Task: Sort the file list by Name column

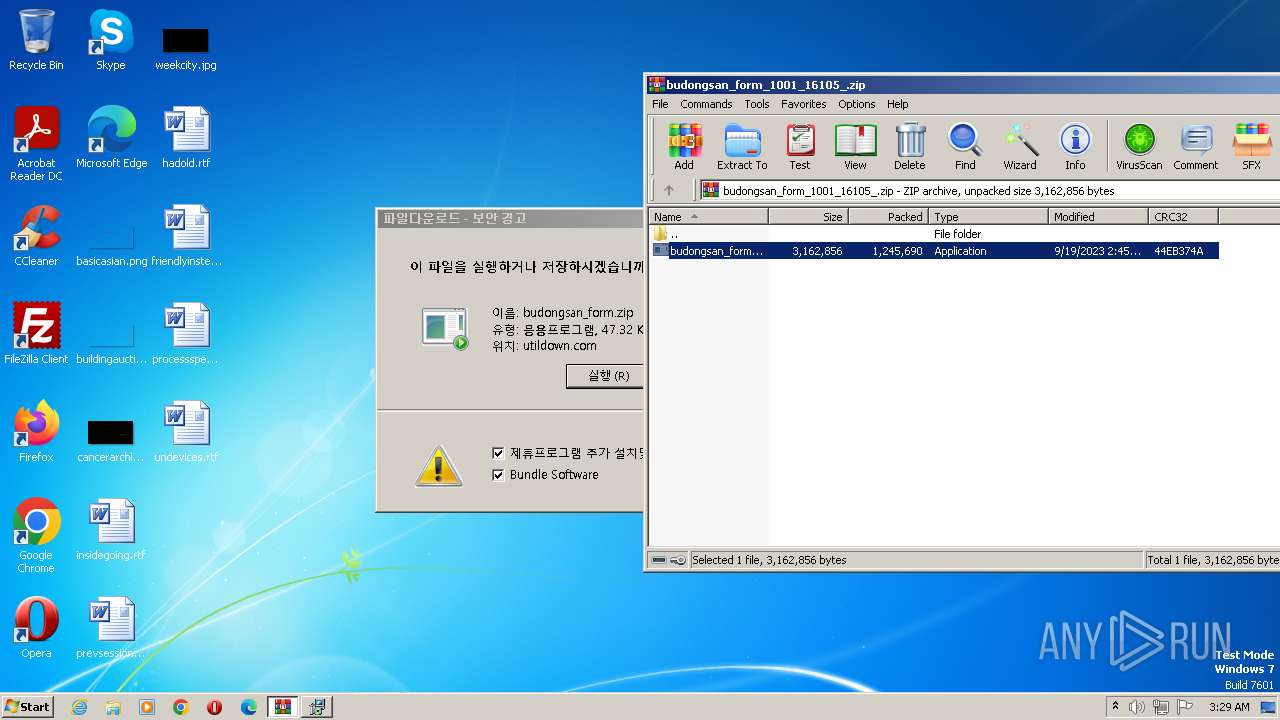Action: click(708, 216)
